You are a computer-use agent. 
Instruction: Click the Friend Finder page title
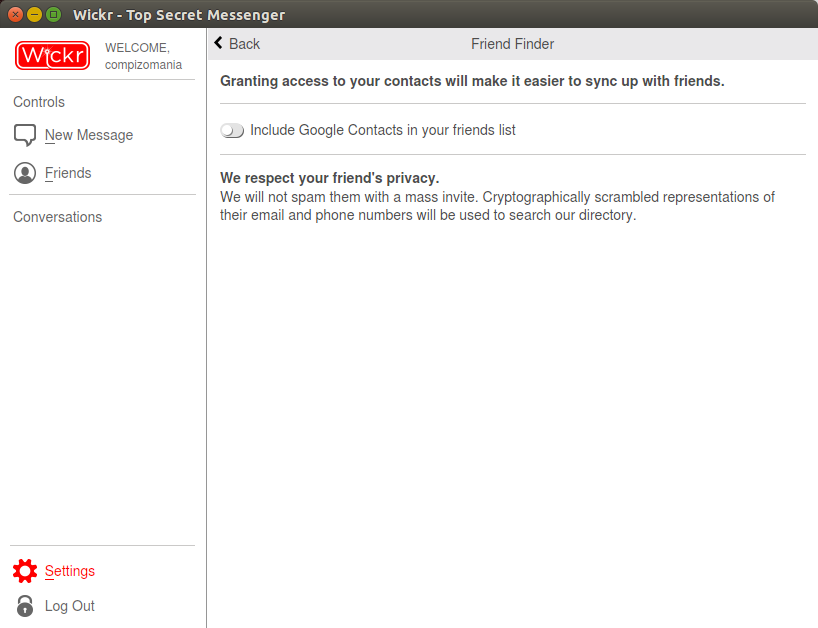tap(512, 44)
